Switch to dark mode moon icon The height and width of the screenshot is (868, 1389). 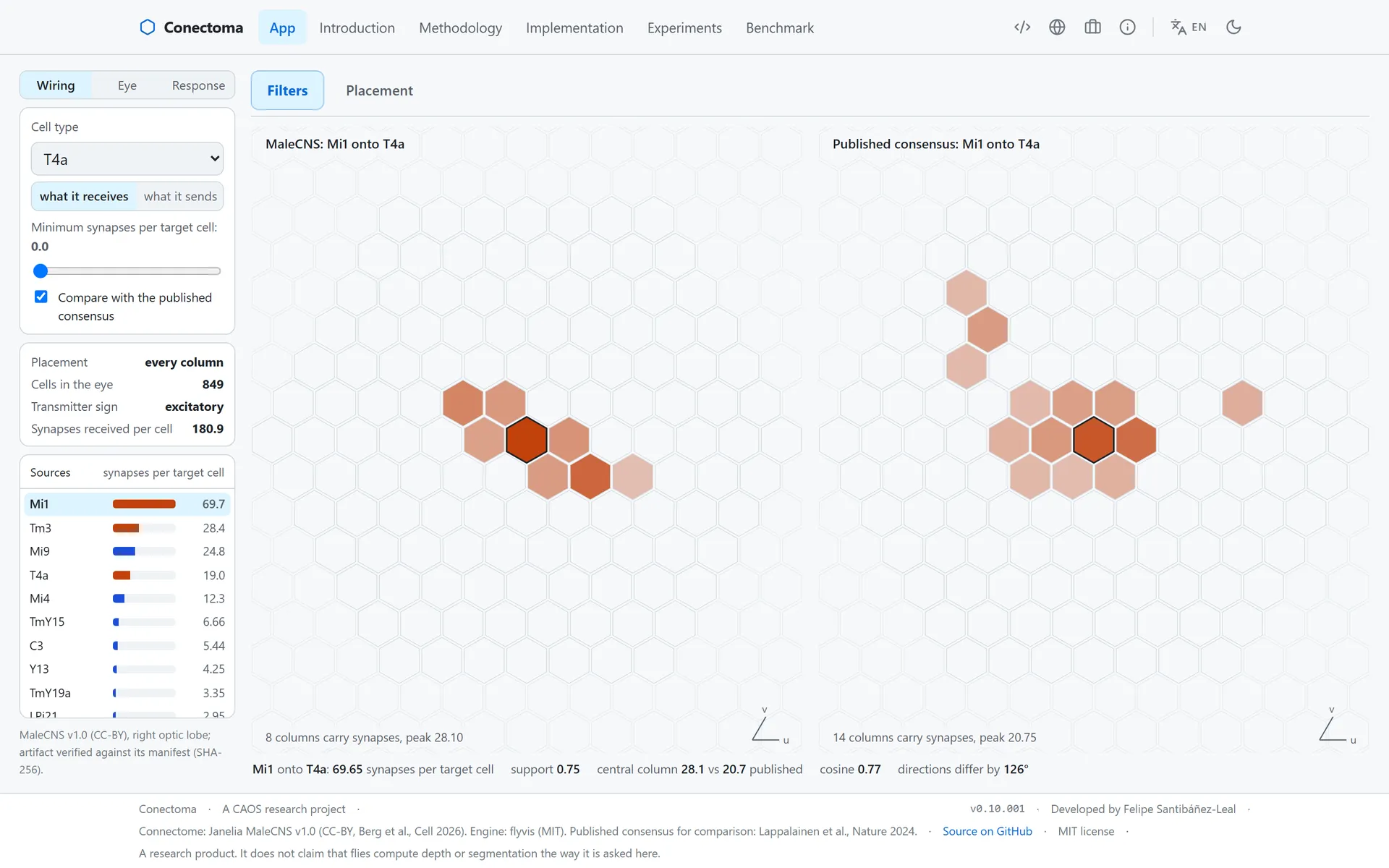(x=1233, y=27)
